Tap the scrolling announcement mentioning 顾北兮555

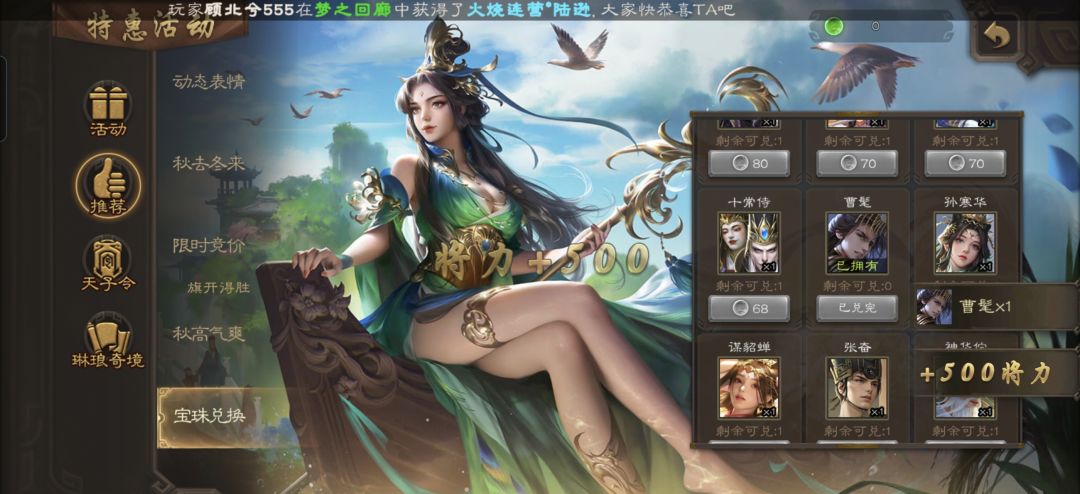pyautogui.click(x=452, y=10)
